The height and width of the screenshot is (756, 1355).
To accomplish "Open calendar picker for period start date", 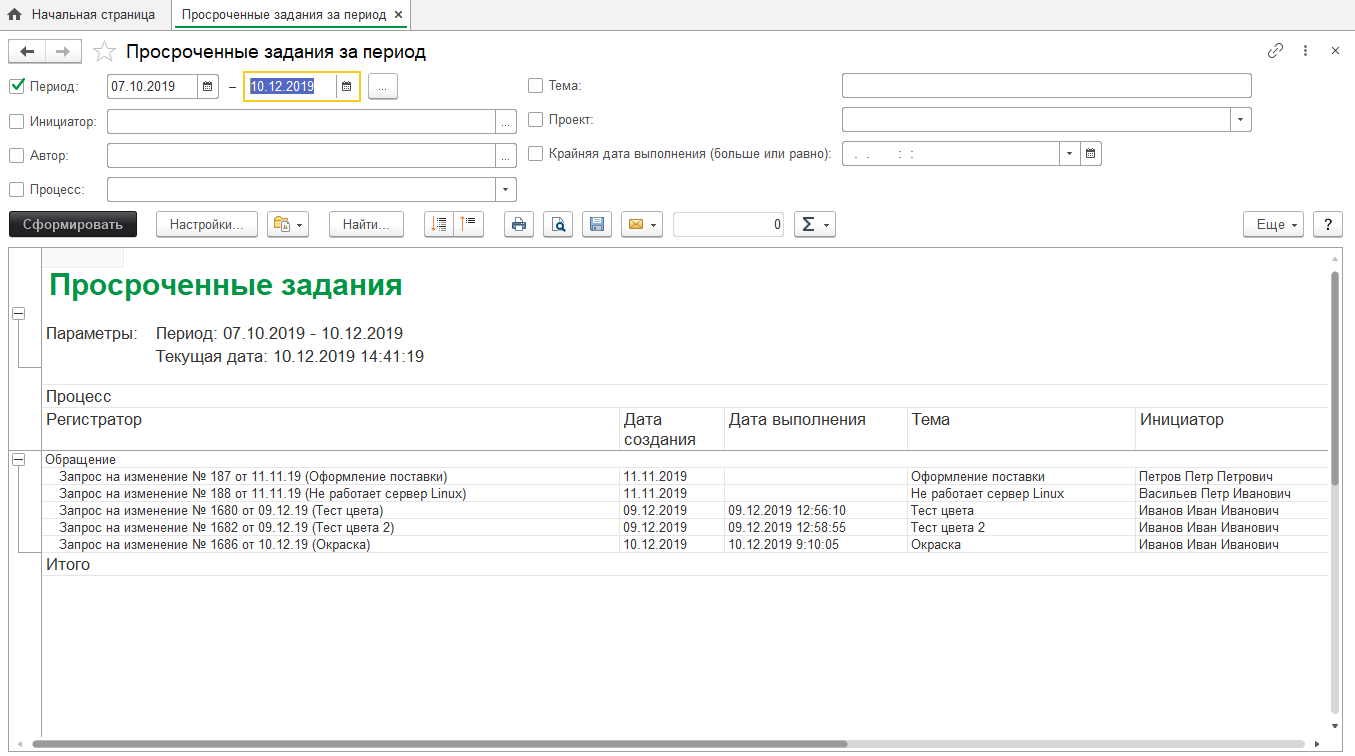I will point(208,87).
